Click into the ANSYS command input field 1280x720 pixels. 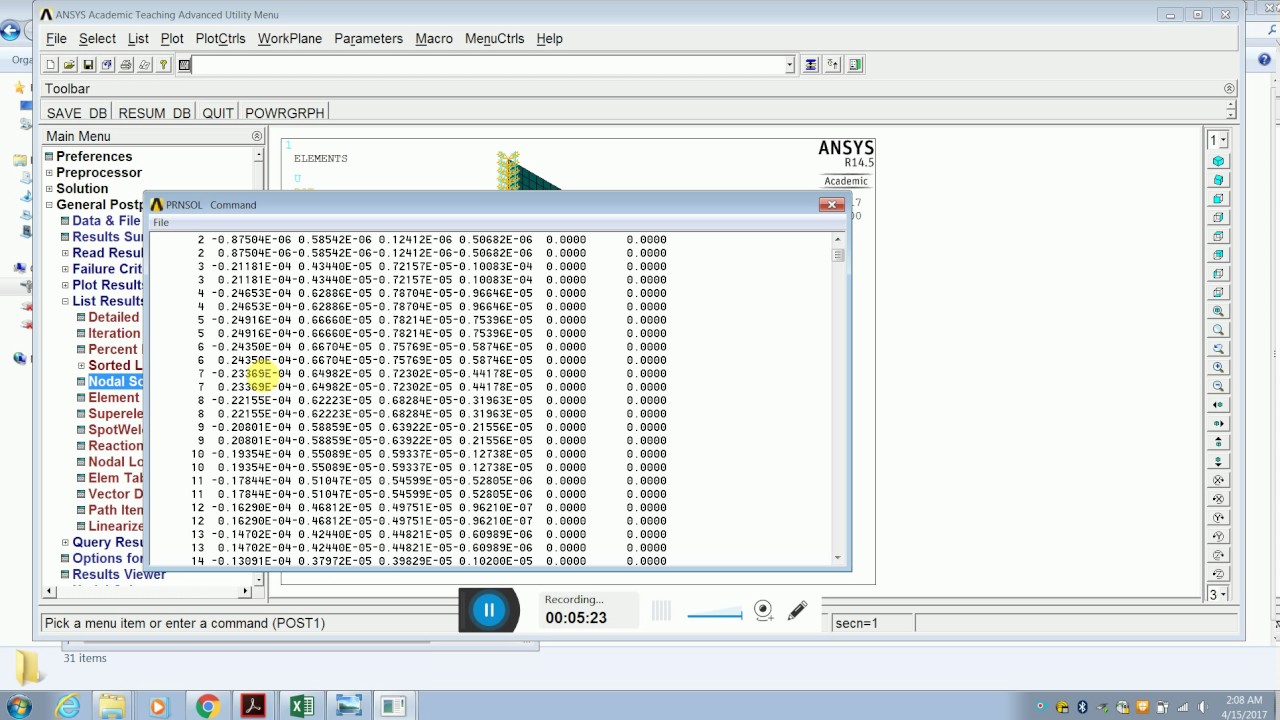pos(487,65)
